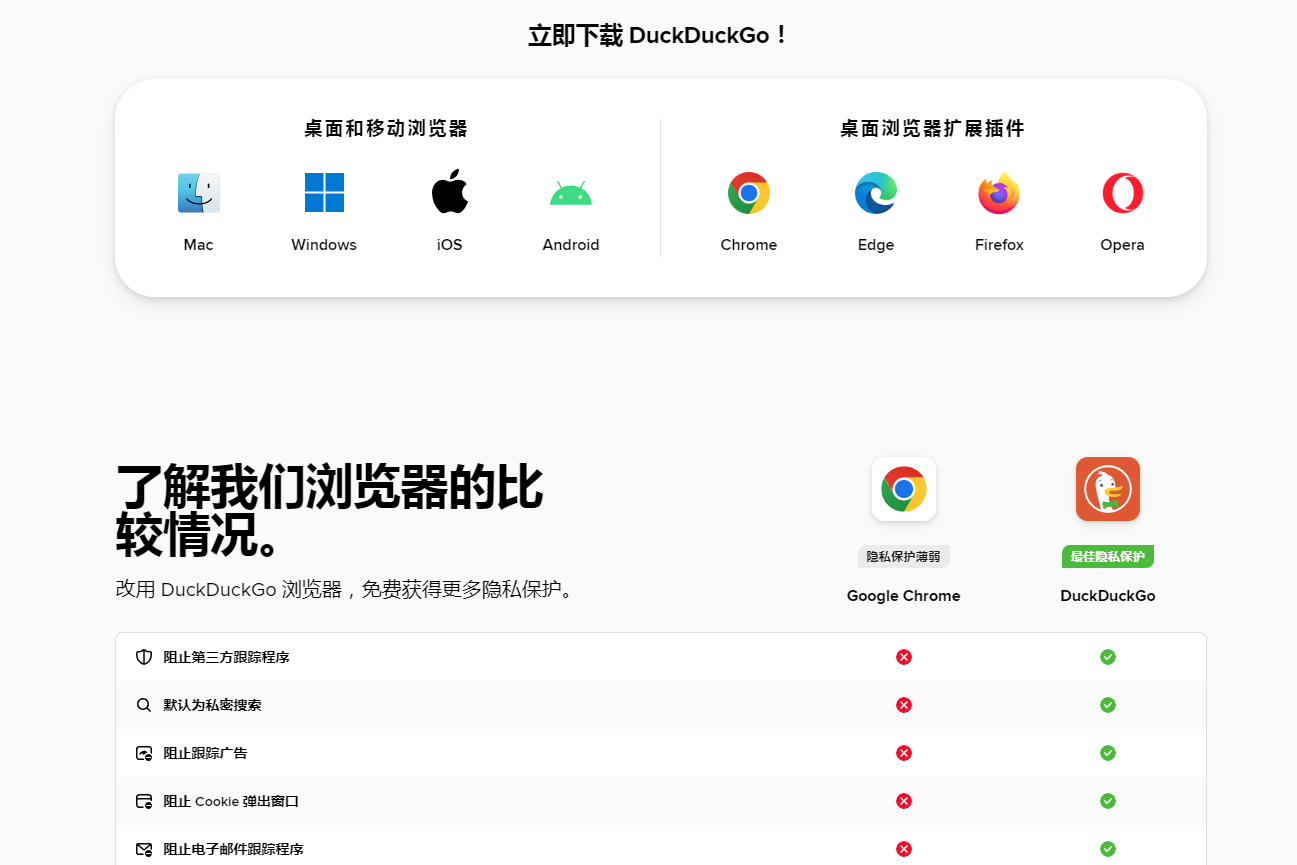Image resolution: width=1297 pixels, height=865 pixels.
Task: Click the DuckDuckGo duck logo in comparison header
Action: (1108, 489)
